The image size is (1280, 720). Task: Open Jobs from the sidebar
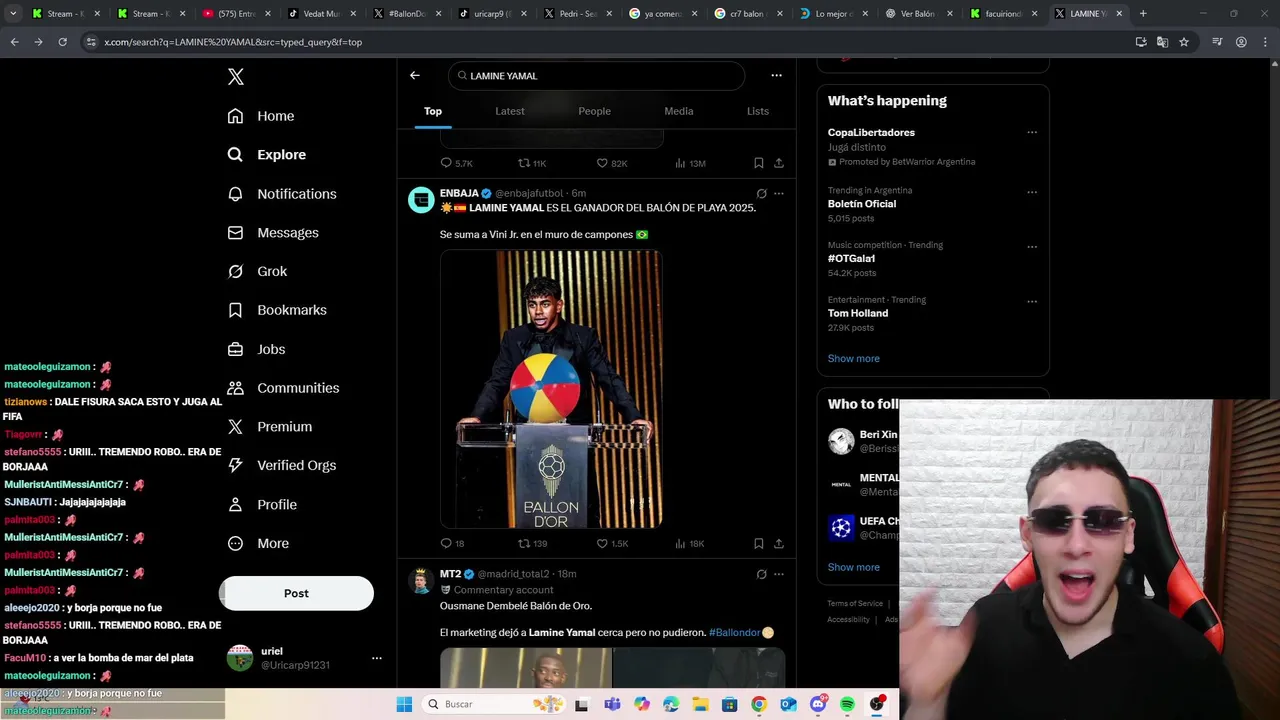point(256,349)
